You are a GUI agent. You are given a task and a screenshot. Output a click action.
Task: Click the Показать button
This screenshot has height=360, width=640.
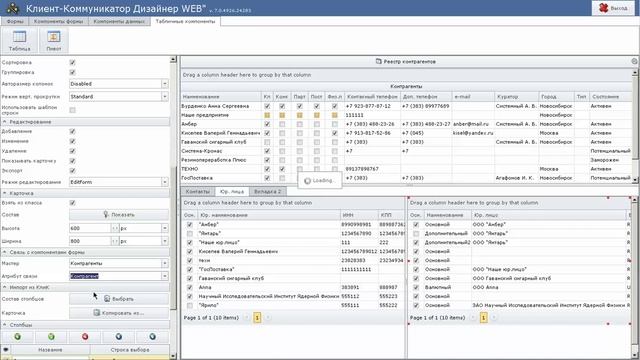click(119, 215)
